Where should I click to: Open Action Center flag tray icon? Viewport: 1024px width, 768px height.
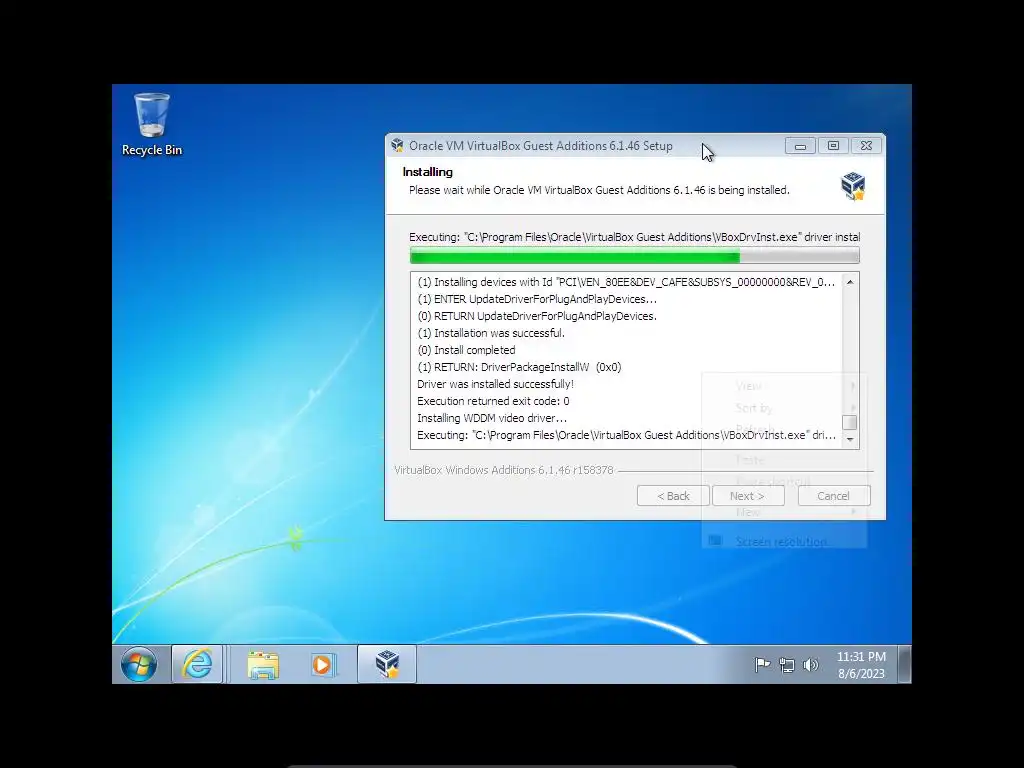[x=762, y=665]
